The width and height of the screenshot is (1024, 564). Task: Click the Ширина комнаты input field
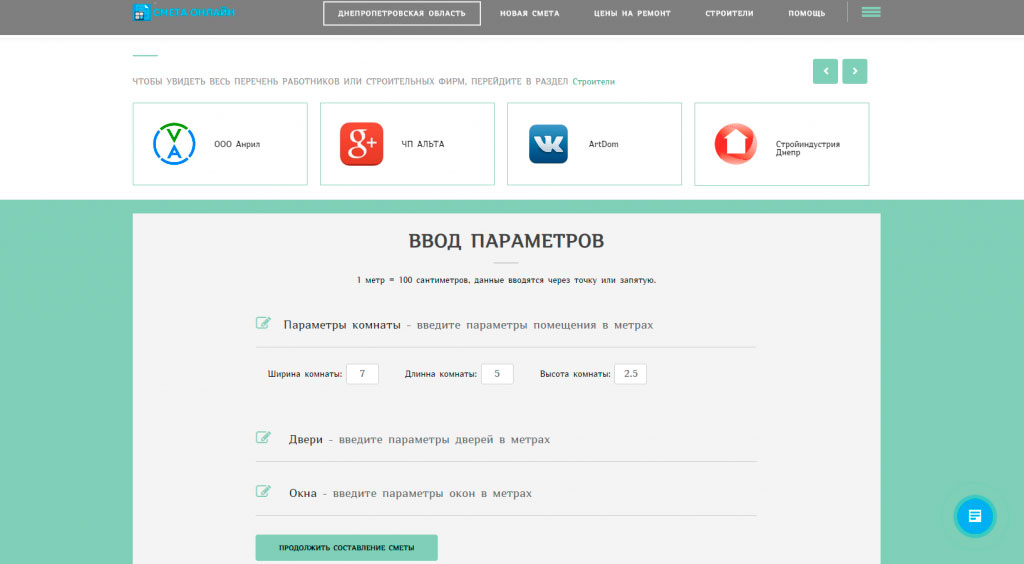click(362, 374)
